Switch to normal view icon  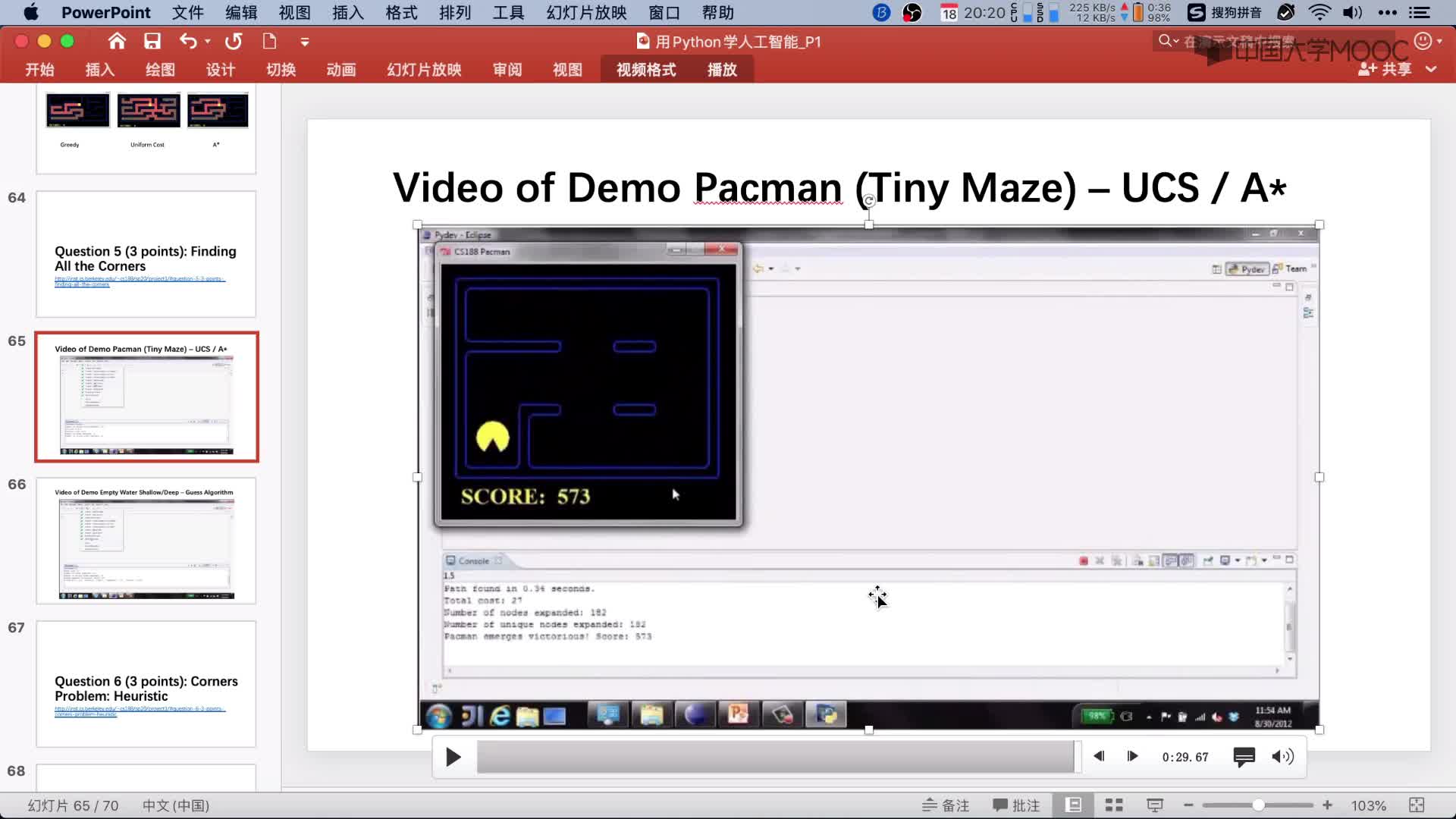(1073, 805)
